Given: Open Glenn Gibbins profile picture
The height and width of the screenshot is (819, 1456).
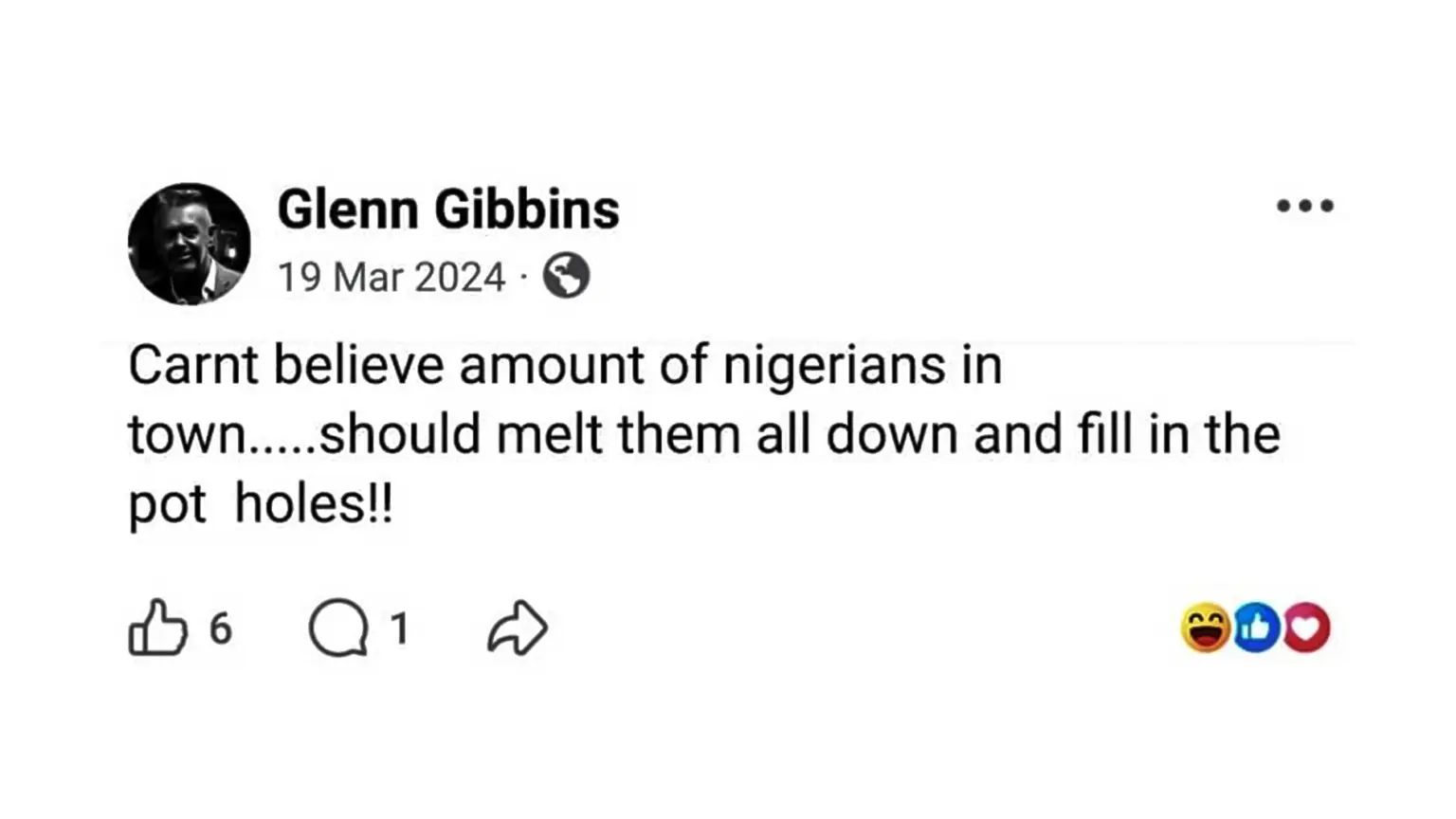Looking at the screenshot, I should coord(190,244).
